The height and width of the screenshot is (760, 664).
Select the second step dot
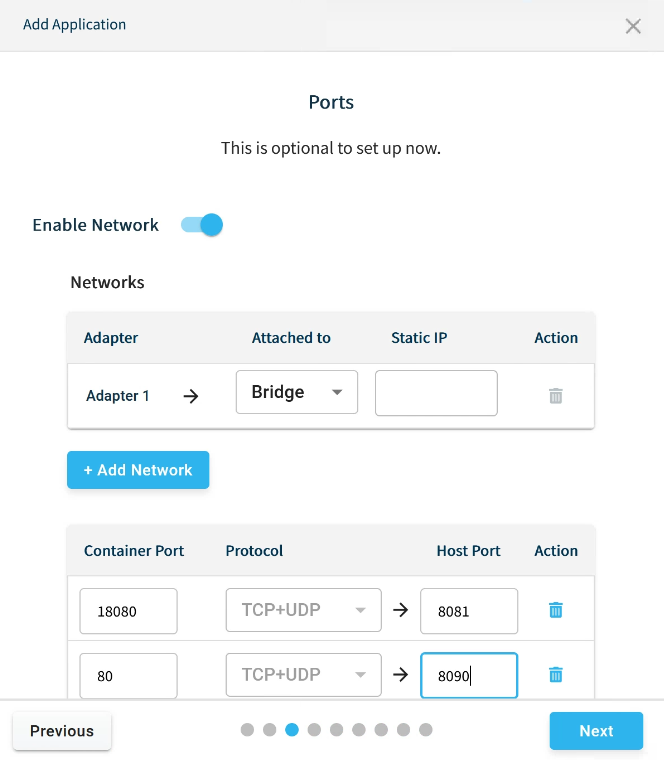270,730
